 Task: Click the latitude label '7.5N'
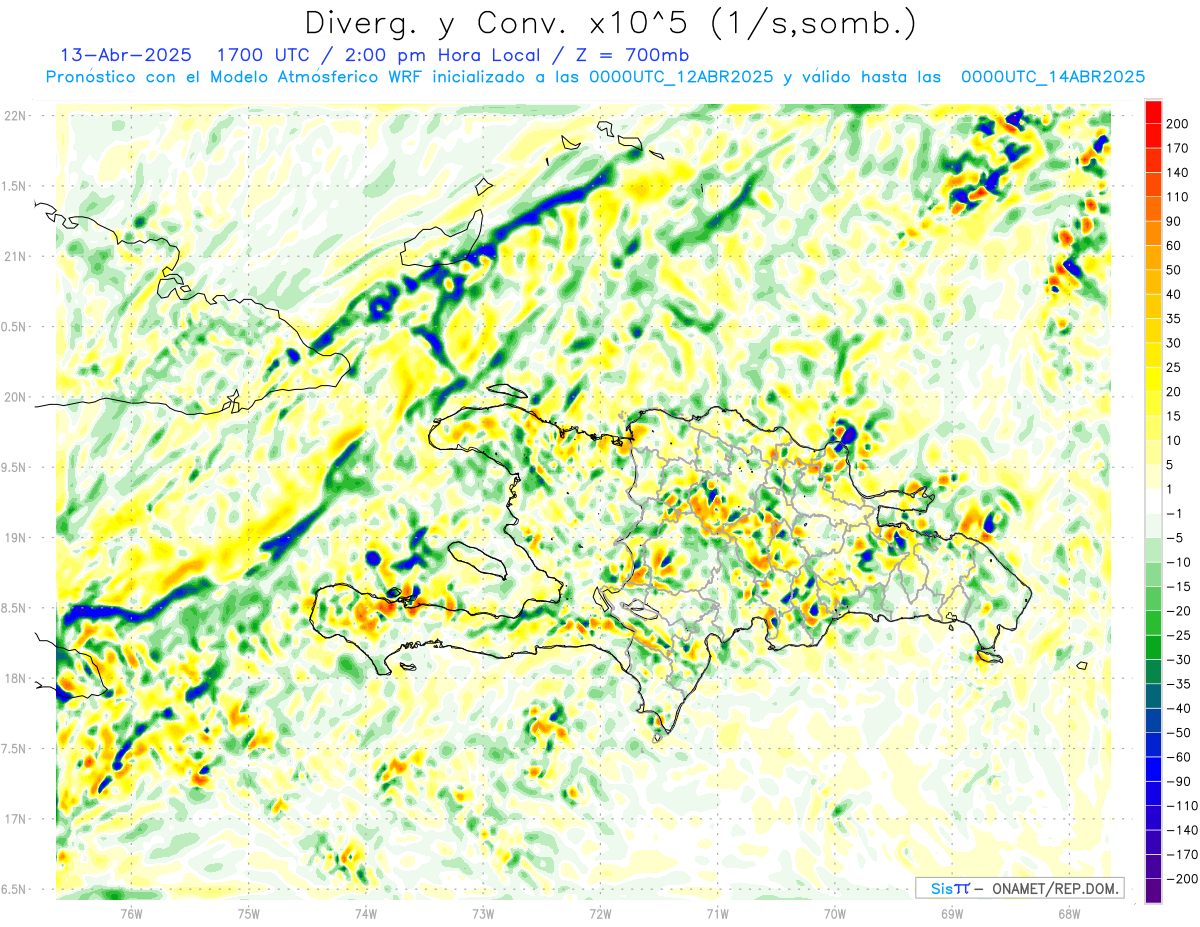coord(15,748)
